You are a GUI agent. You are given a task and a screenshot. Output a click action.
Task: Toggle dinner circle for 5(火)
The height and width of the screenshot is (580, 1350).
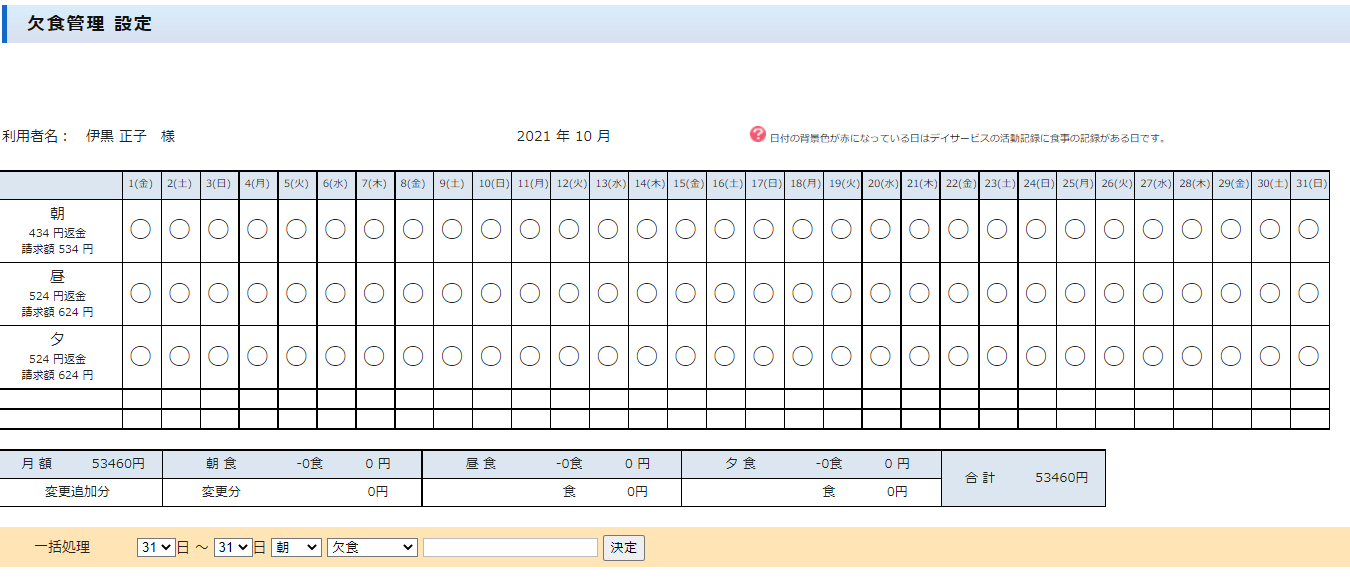[296, 356]
